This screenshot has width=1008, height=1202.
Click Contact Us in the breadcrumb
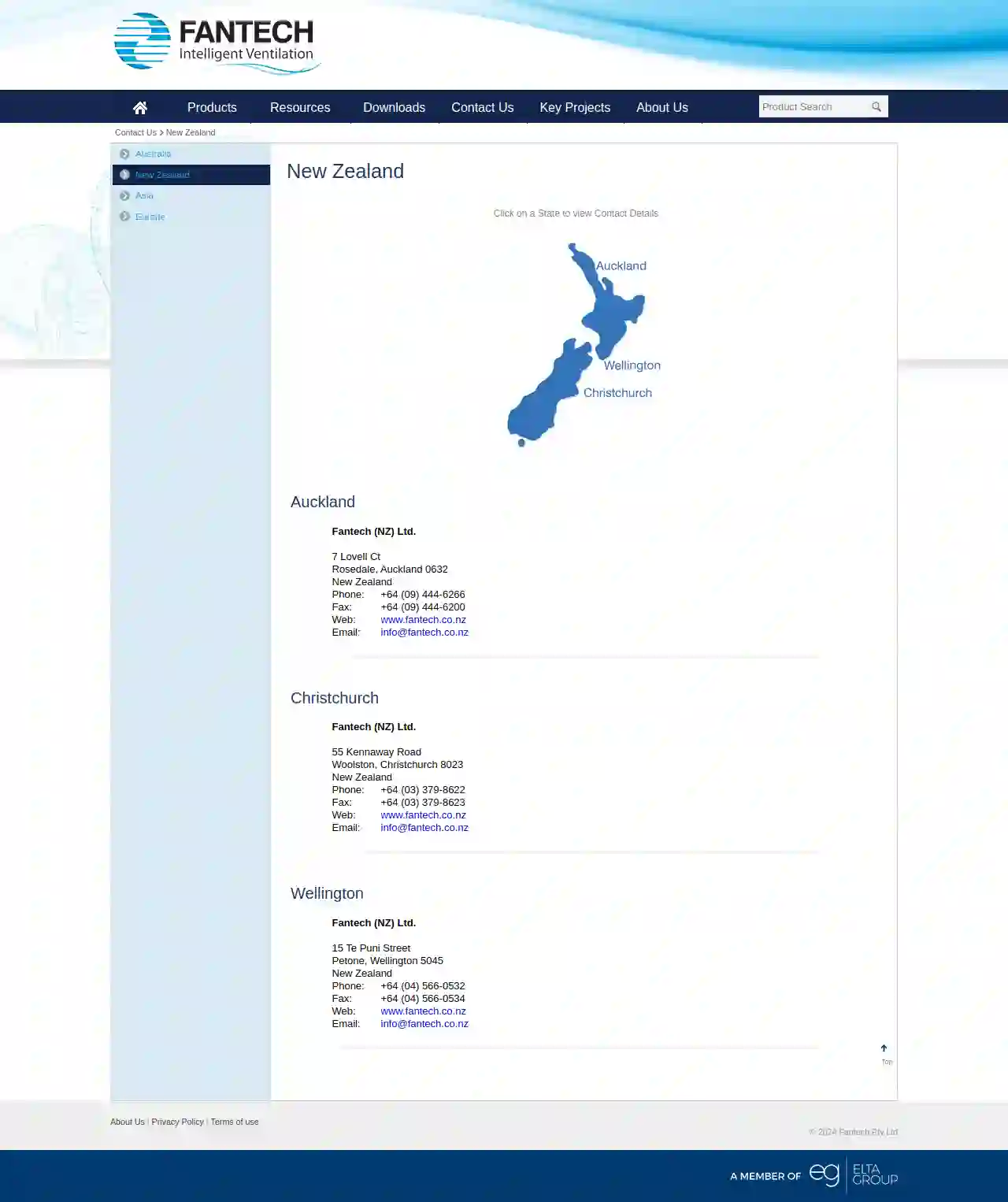click(135, 132)
